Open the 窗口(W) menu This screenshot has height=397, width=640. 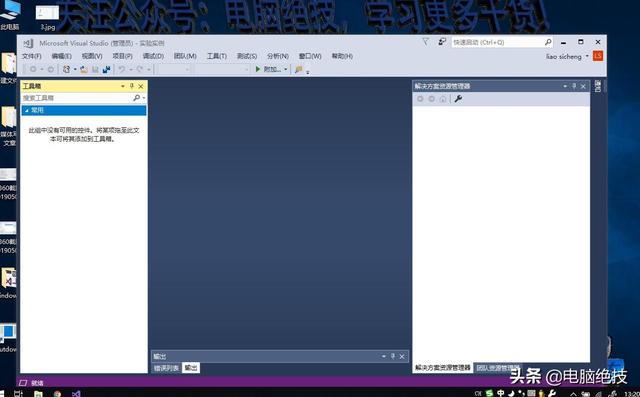coord(310,56)
